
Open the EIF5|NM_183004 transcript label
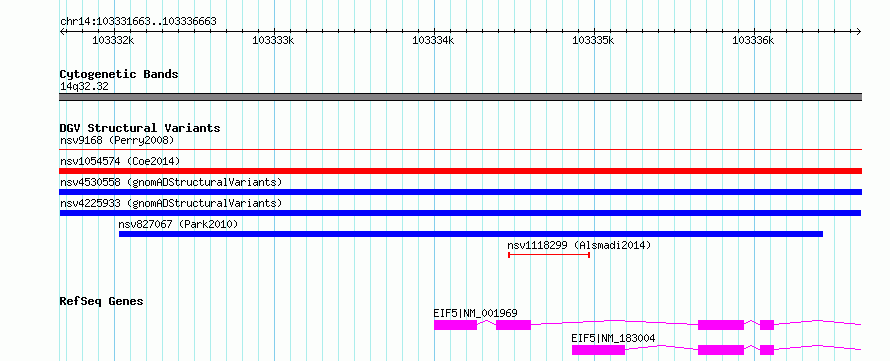pos(614,338)
